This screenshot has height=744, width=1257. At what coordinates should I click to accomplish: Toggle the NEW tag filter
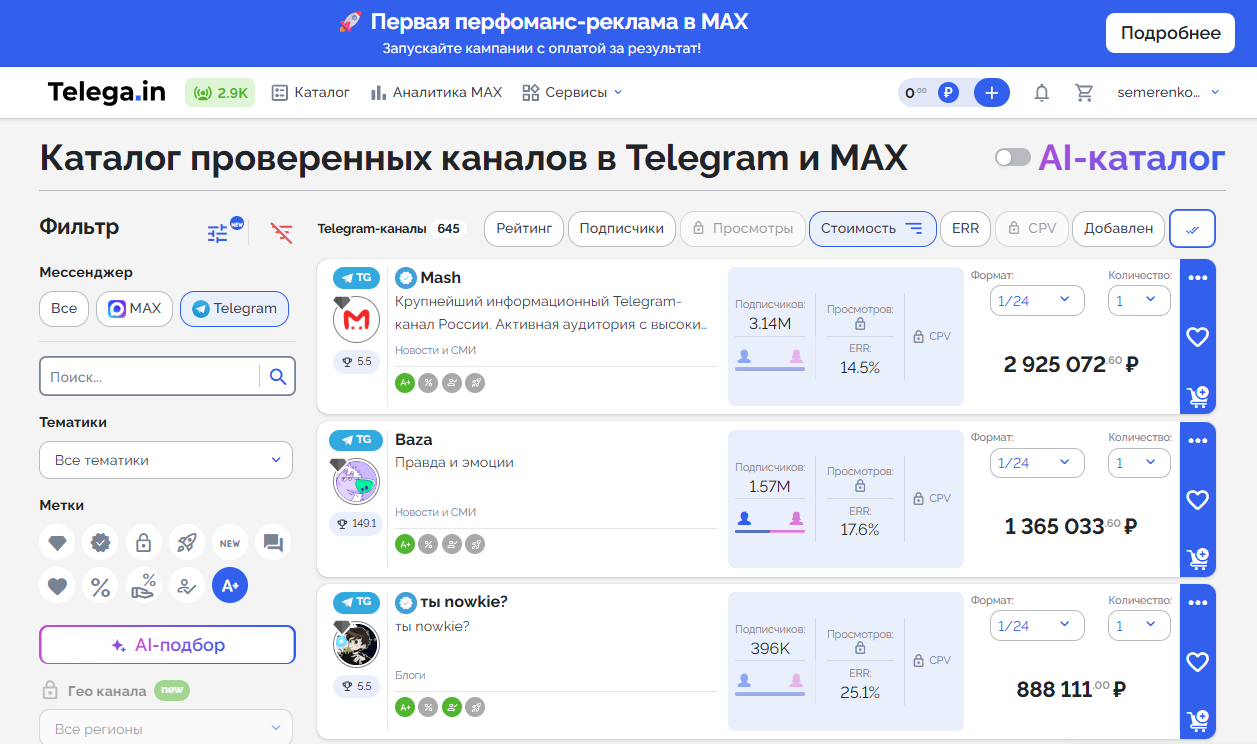click(230, 543)
